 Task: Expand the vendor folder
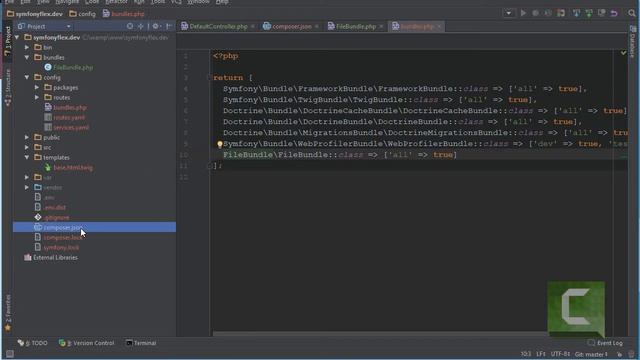(x=27, y=187)
